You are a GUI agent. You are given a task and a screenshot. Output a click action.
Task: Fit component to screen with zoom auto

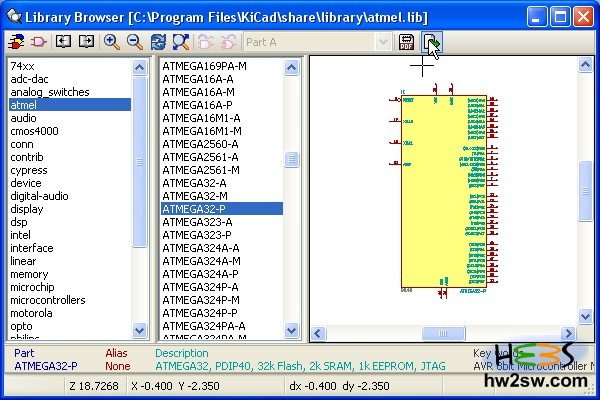click(x=180, y=42)
